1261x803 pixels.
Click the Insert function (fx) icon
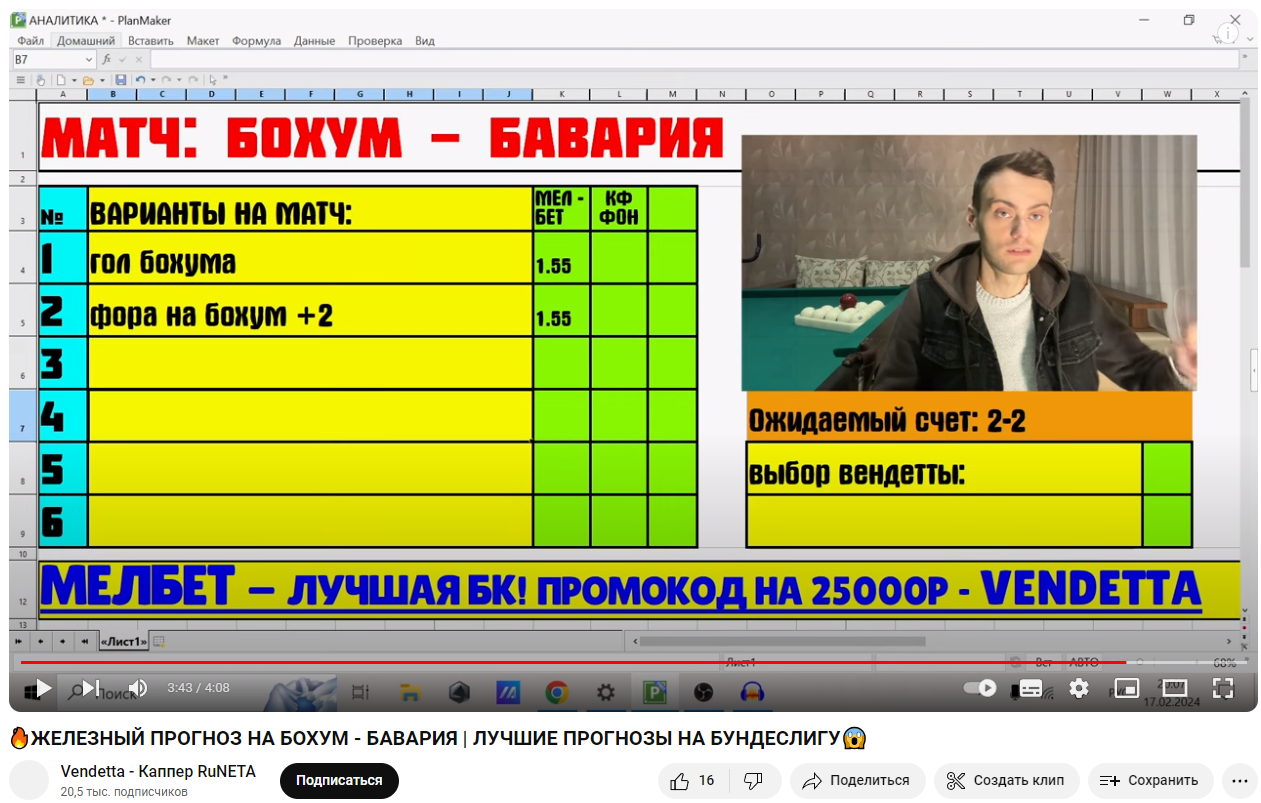tap(107, 59)
